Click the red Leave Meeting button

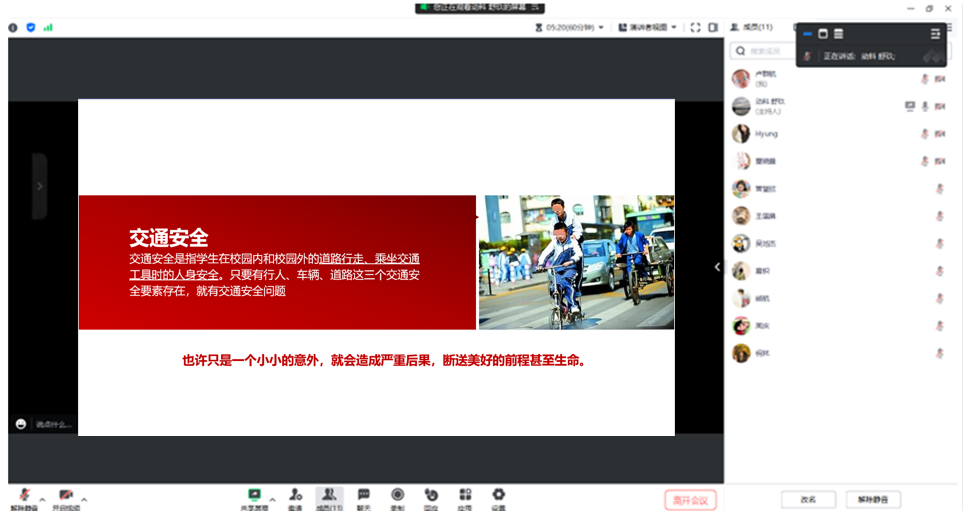[x=690, y=500]
